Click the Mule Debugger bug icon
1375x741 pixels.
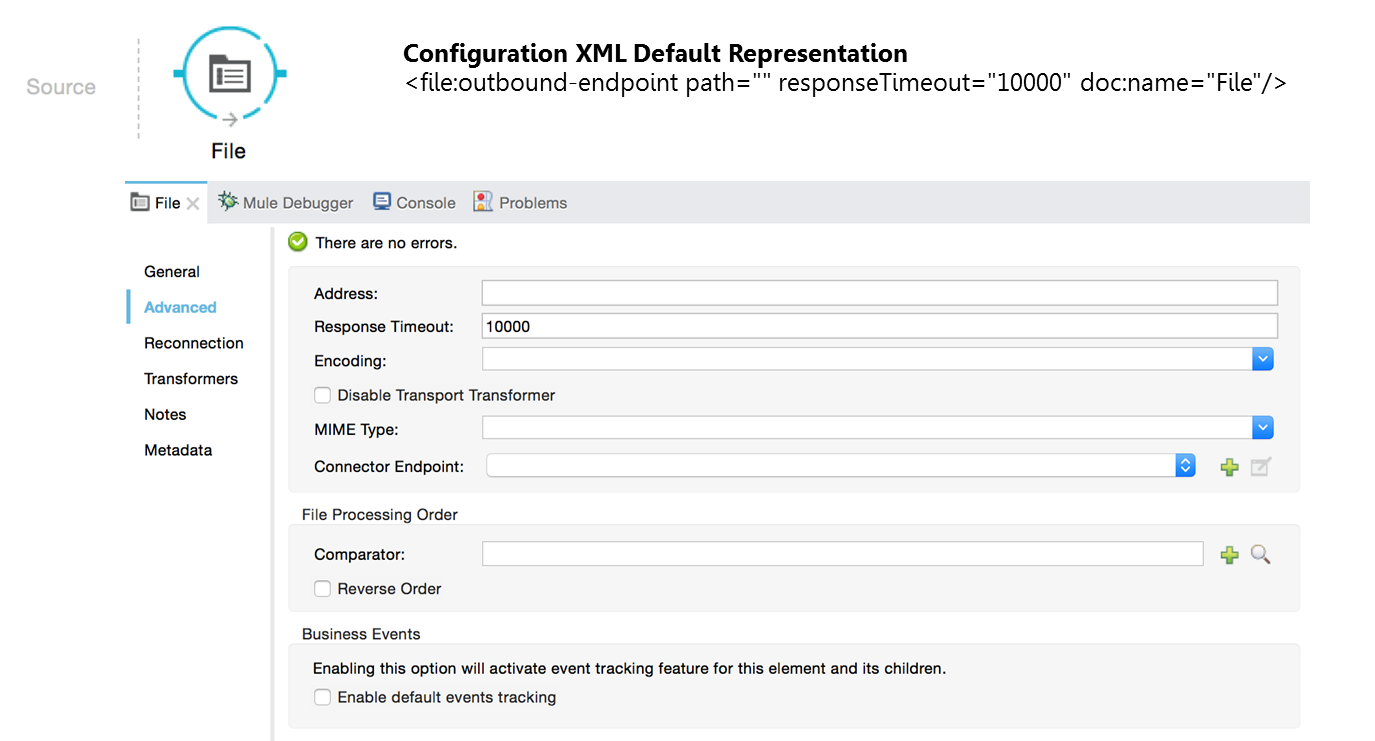click(228, 202)
